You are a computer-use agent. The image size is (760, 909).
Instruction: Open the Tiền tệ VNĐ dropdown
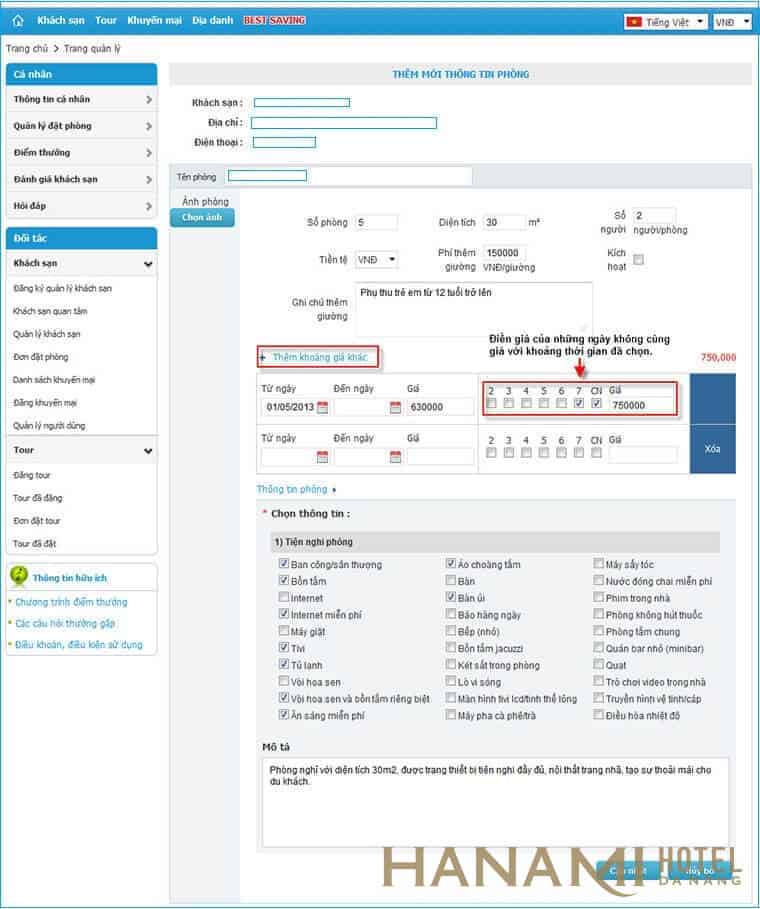click(377, 259)
